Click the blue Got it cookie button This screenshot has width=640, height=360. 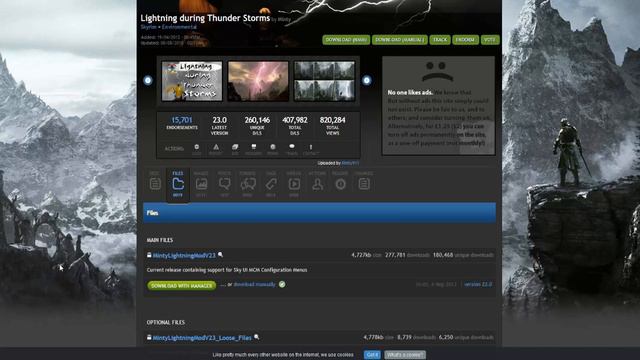[x=372, y=355]
